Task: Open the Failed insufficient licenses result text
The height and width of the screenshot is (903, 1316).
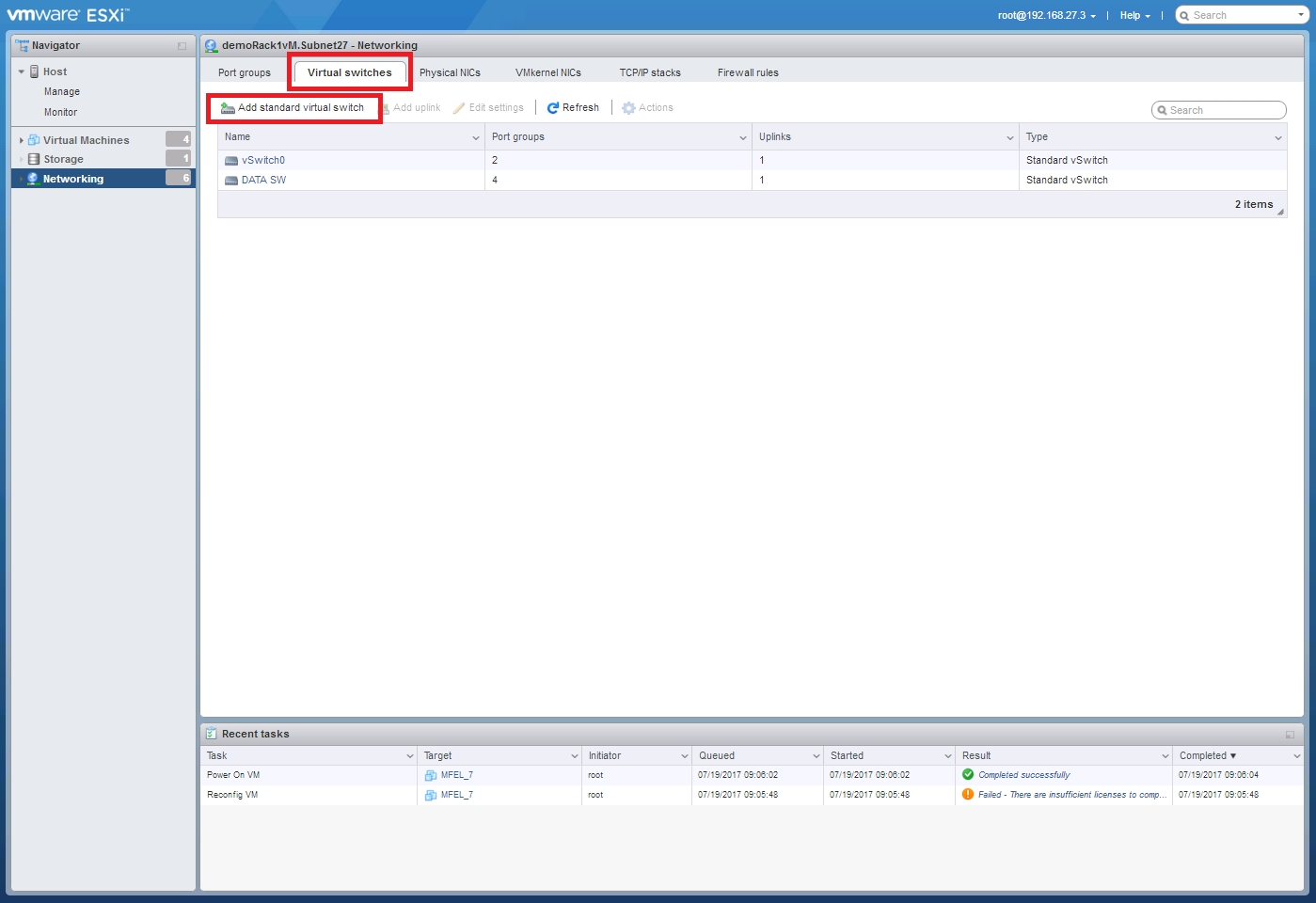Action: pyautogui.click(x=1072, y=796)
